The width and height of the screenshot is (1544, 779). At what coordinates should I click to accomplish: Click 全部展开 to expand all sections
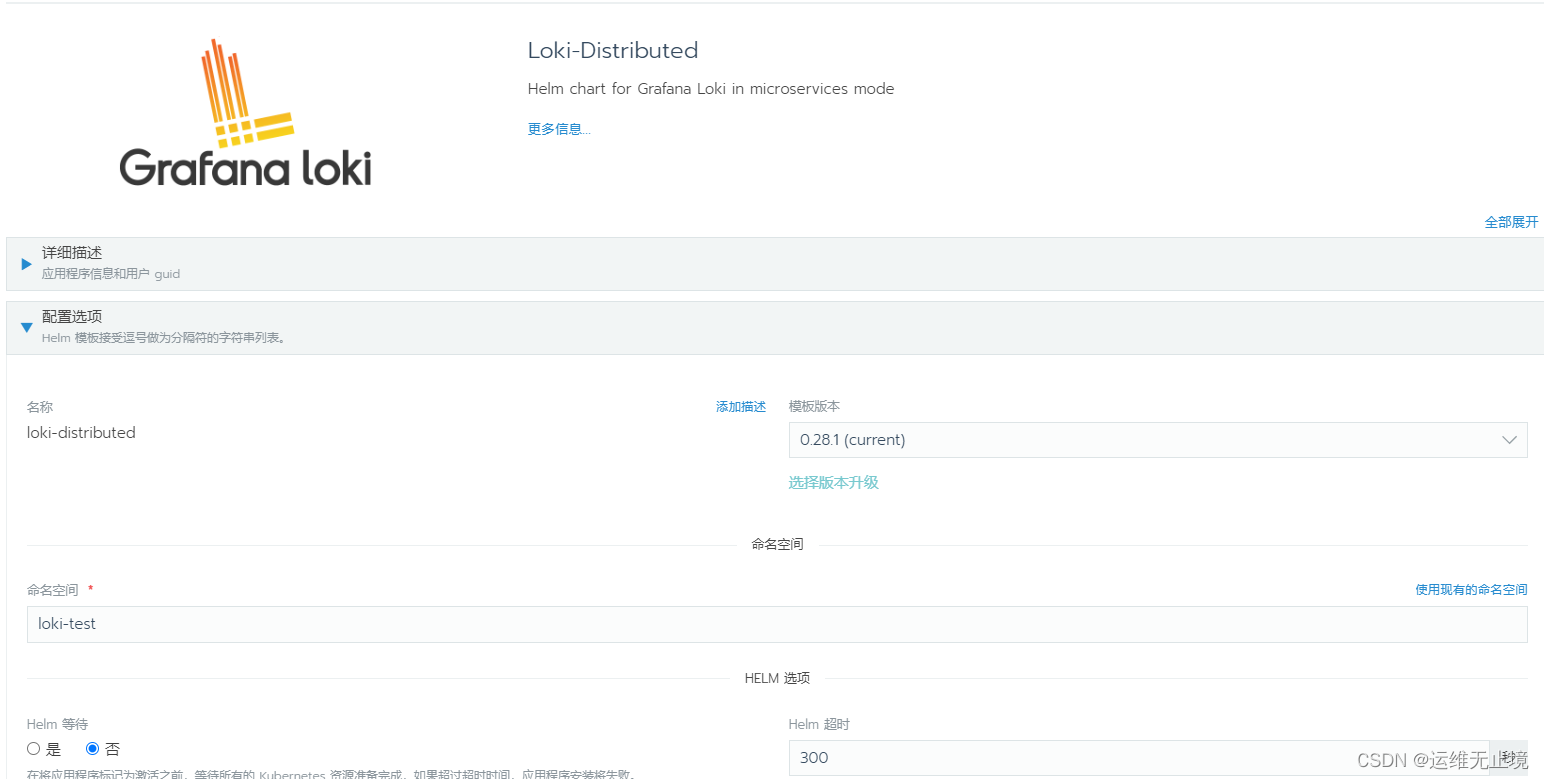(1510, 222)
